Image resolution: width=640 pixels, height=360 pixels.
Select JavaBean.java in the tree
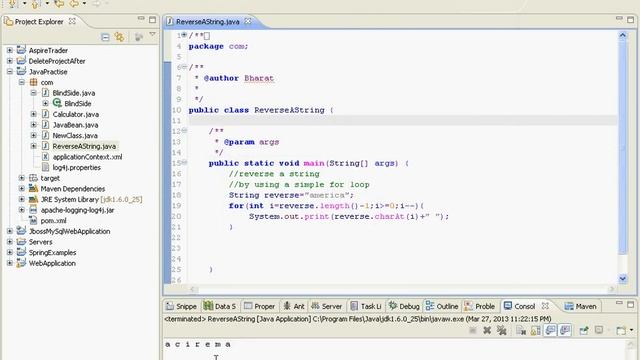coord(75,125)
